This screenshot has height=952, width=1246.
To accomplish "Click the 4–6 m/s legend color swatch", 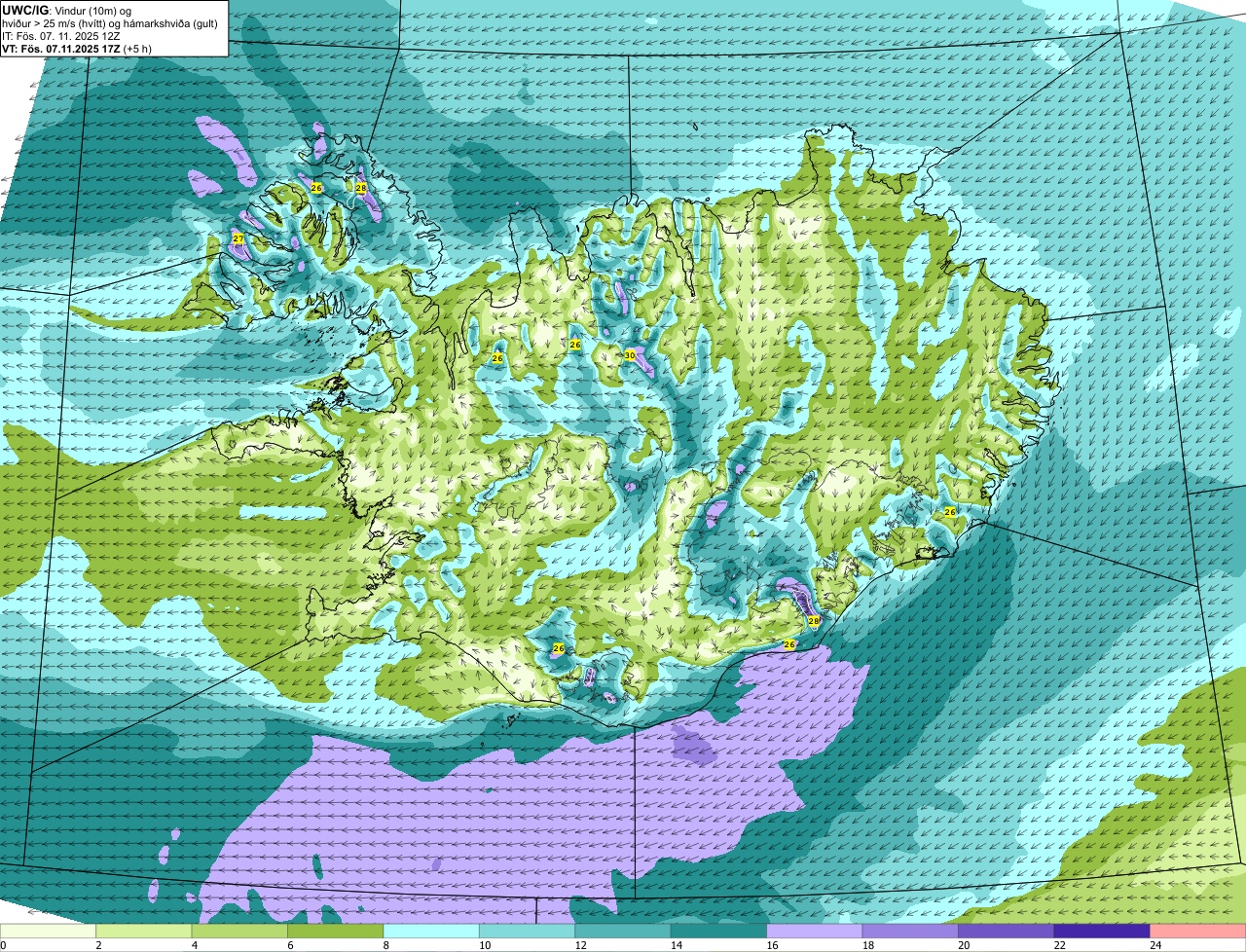I will (240, 931).
